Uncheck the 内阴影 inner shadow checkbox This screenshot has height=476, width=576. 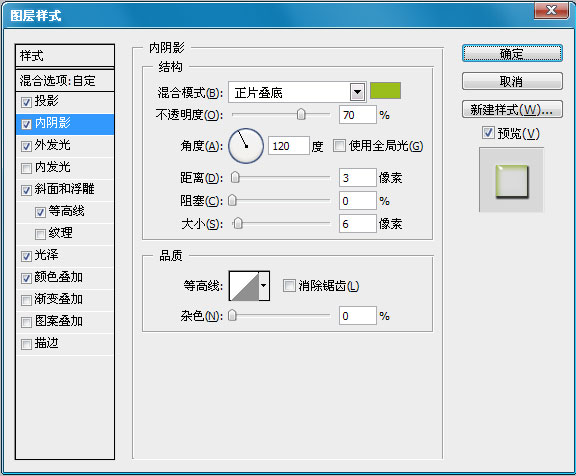click(x=26, y=124)
